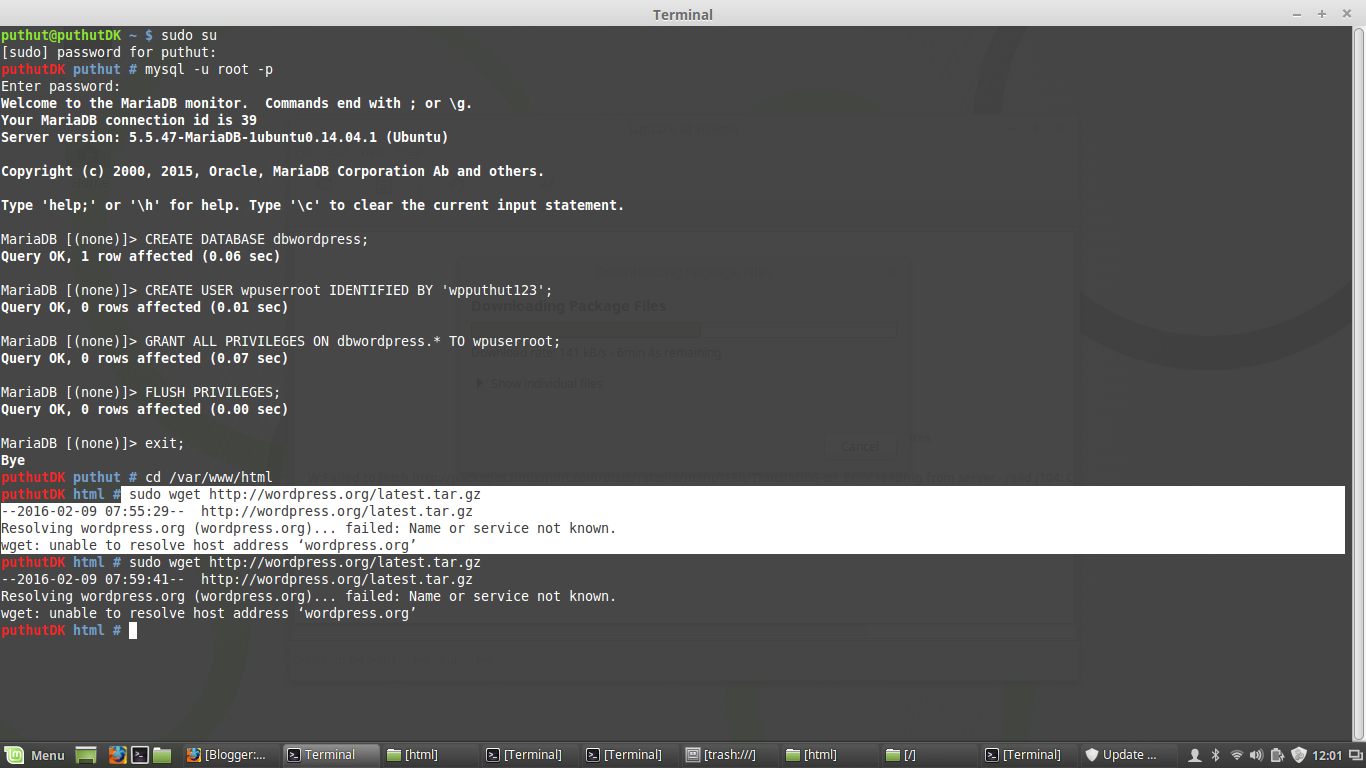Click the workspace switcher at far right
The image size is (1366, 768).
(1357, 755)
